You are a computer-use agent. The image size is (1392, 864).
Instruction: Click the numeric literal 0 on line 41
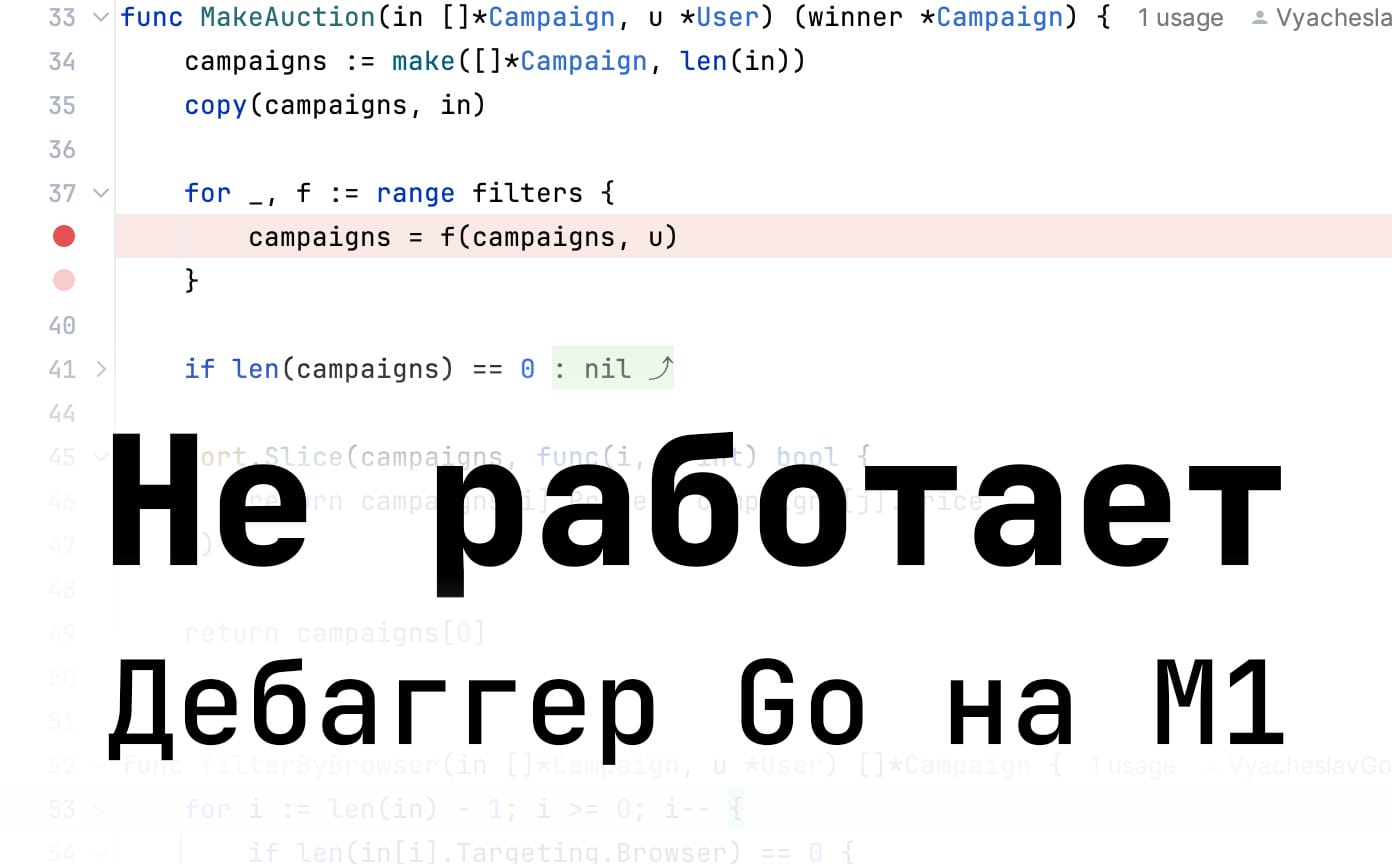528,369
